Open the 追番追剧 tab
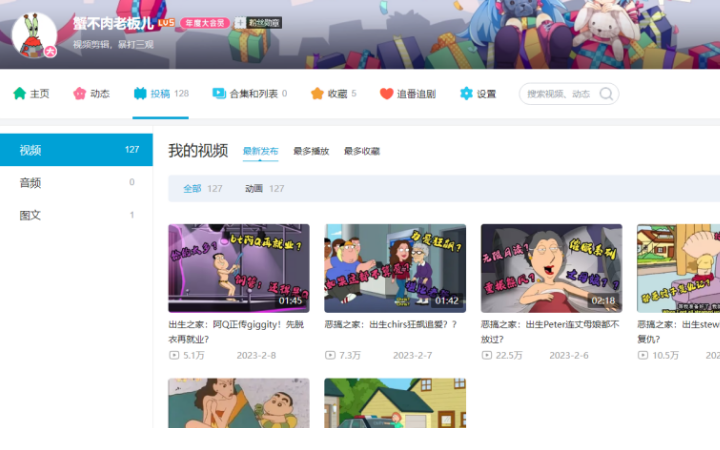 click(x=408, y=94)
